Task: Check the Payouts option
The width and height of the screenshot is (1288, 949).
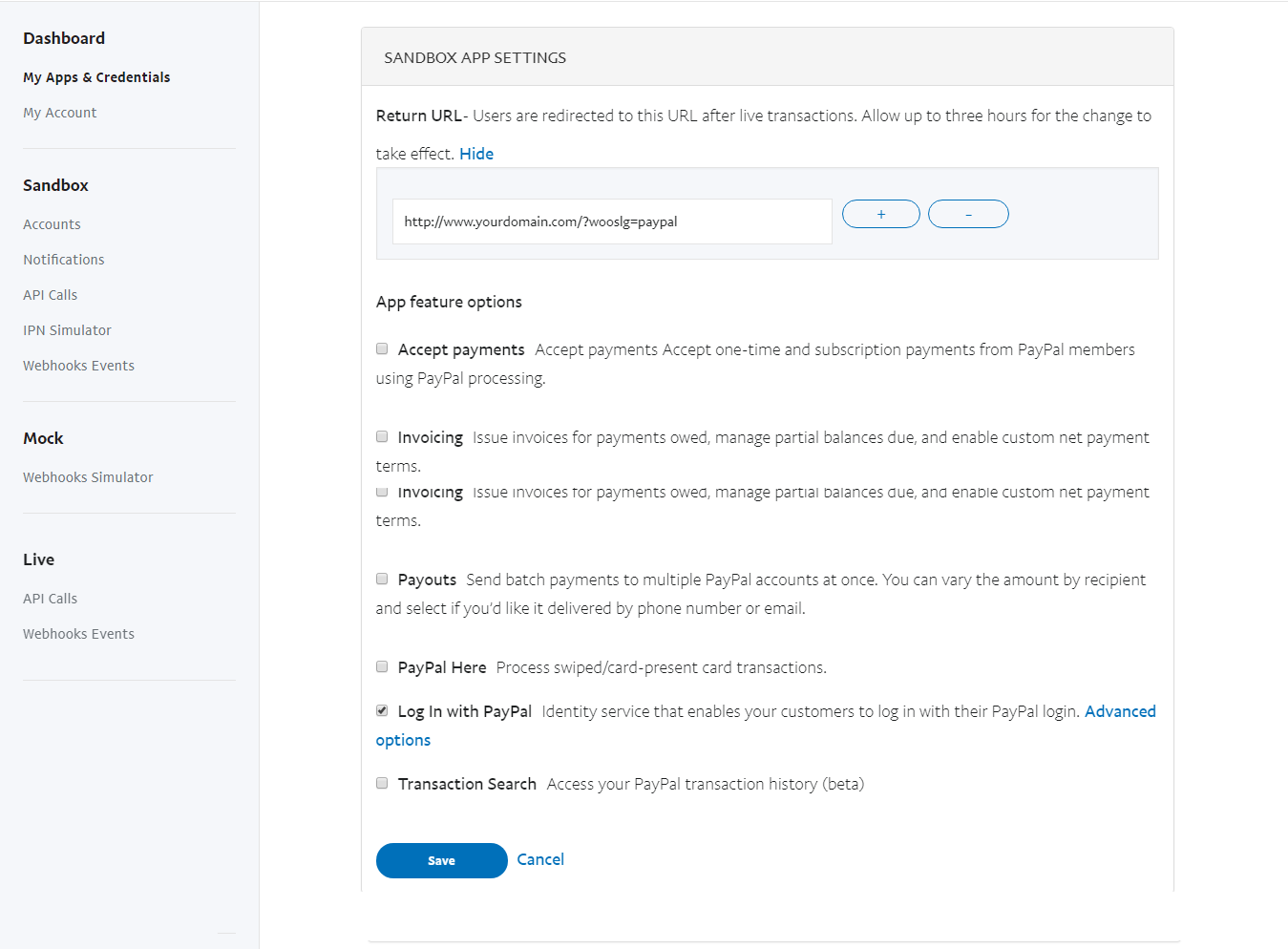Action: [382, 580]
